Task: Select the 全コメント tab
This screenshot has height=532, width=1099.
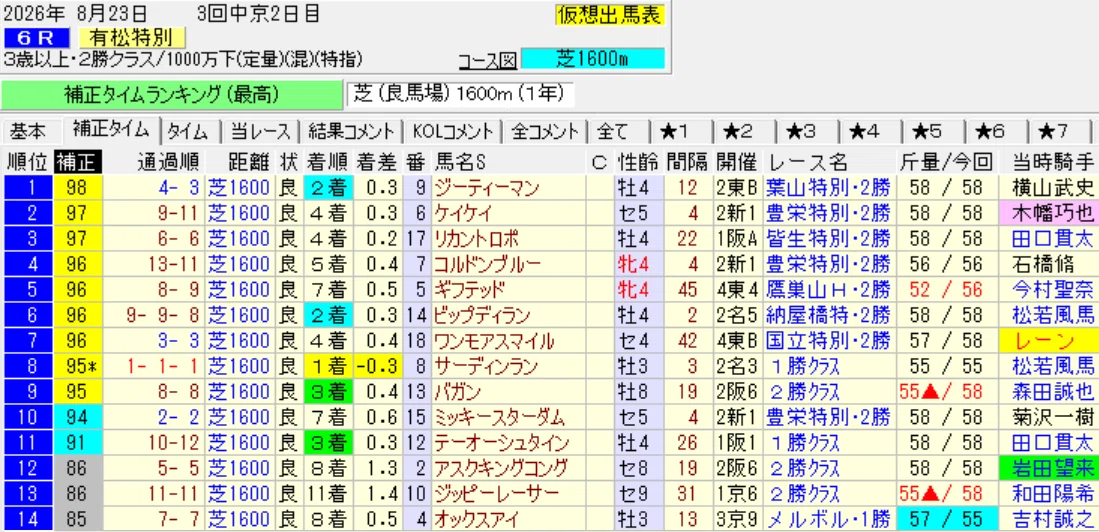Action: point(547,131)
